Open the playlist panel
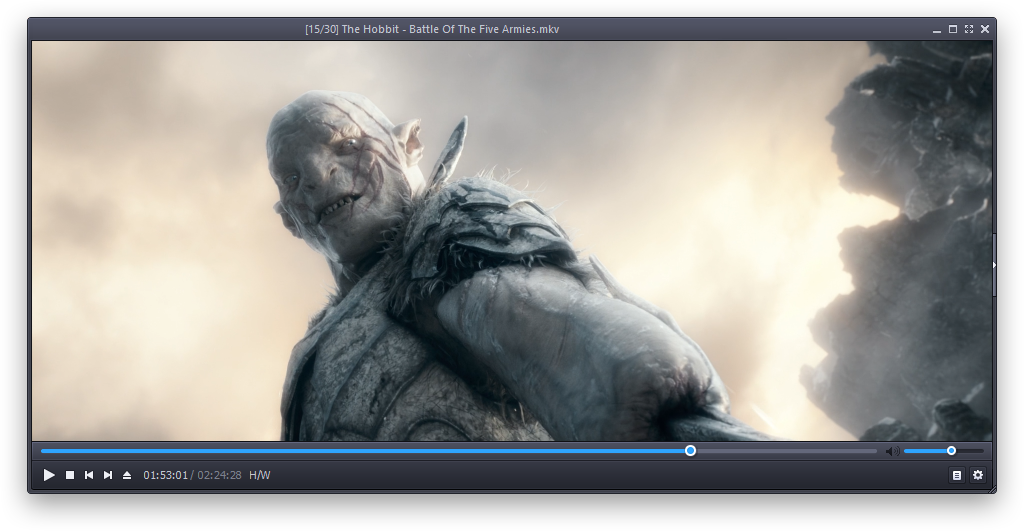 pos(957,475)
